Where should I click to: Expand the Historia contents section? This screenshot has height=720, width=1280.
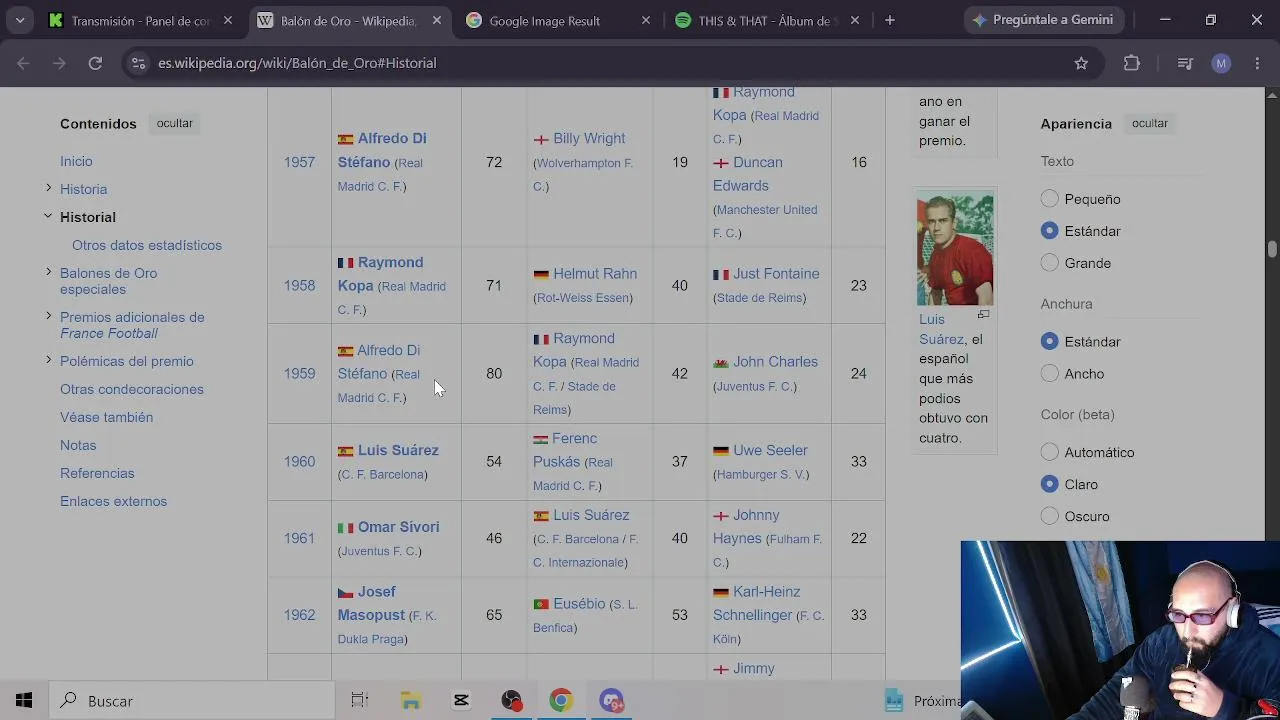48,188
